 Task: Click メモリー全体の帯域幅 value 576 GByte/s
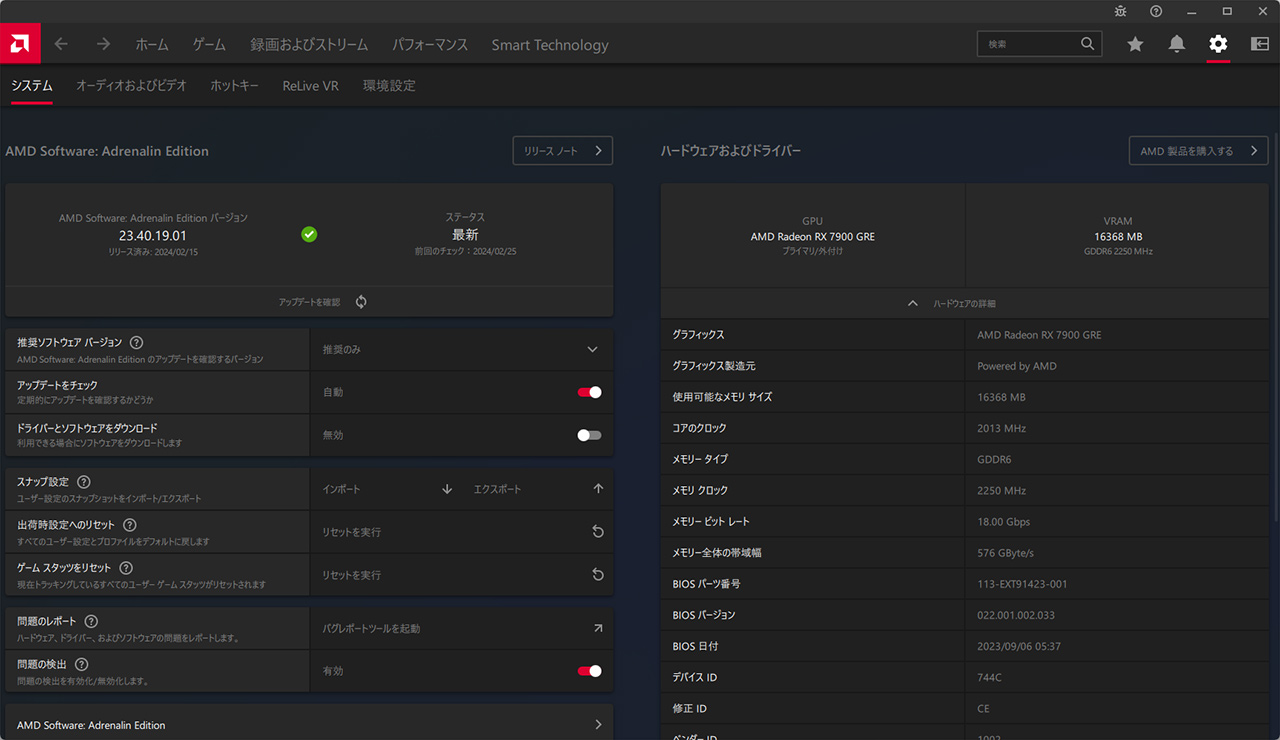(1005, 553)
